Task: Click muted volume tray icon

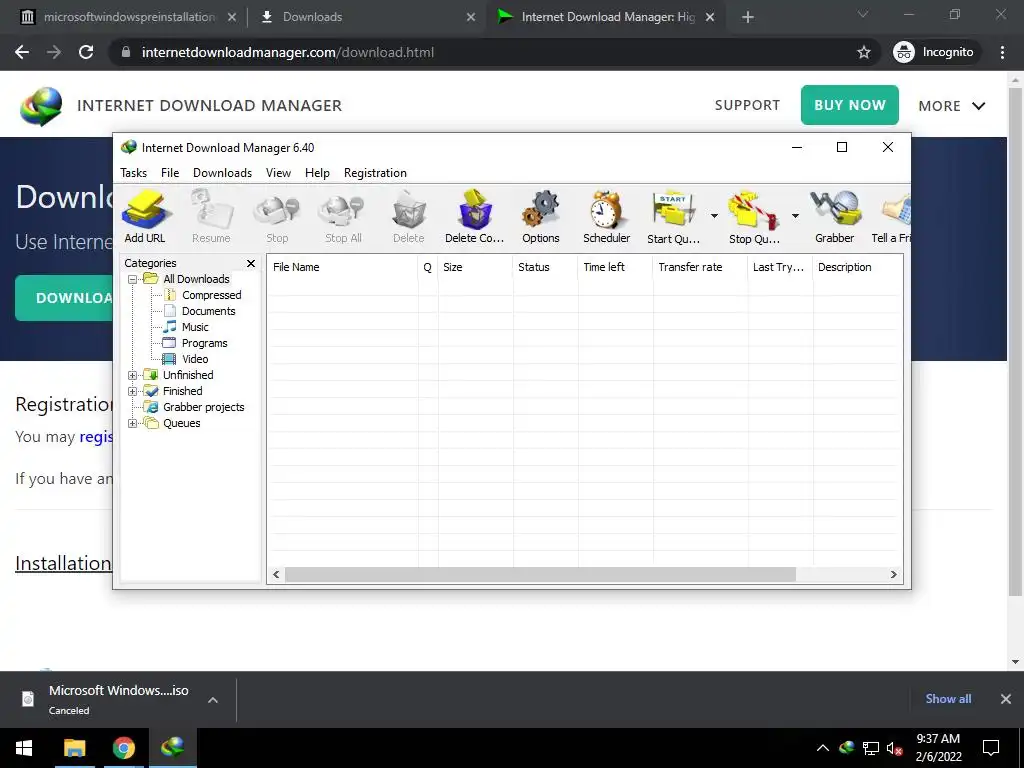Action: click(x=894, y=748)
